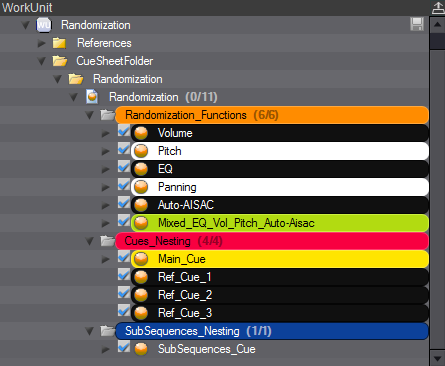Viewport: 445px width, 366px height.
Task: Collapse the SubSequences_Nesting folder
Action: [x=90, y=331]
